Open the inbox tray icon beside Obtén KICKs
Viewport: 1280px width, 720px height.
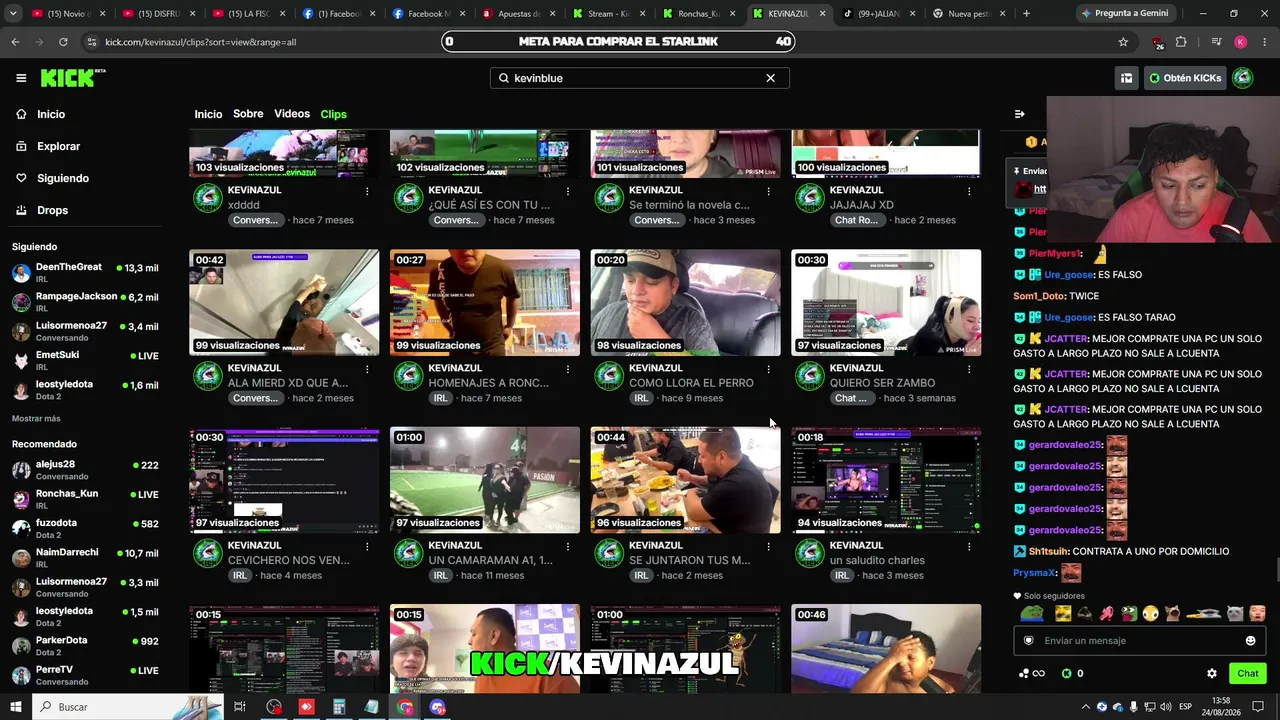pos(1126,78)
